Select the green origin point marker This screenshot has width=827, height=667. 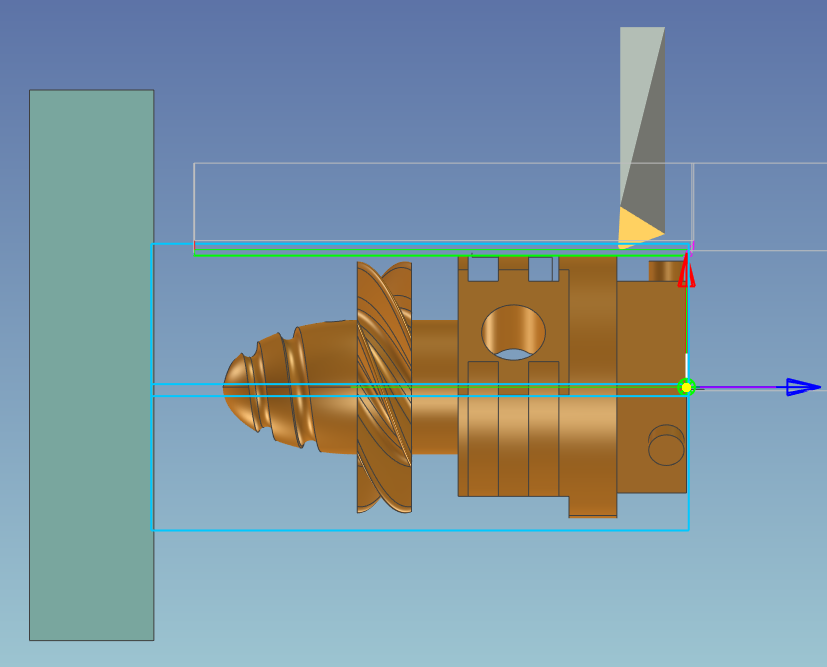[686, 387]
